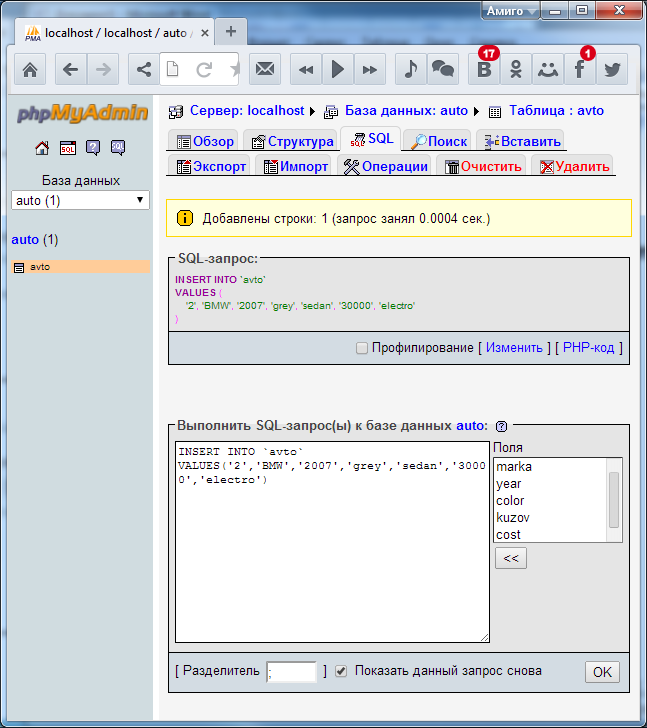
Task: Click into the Разделитель input field
Action: 291,672
